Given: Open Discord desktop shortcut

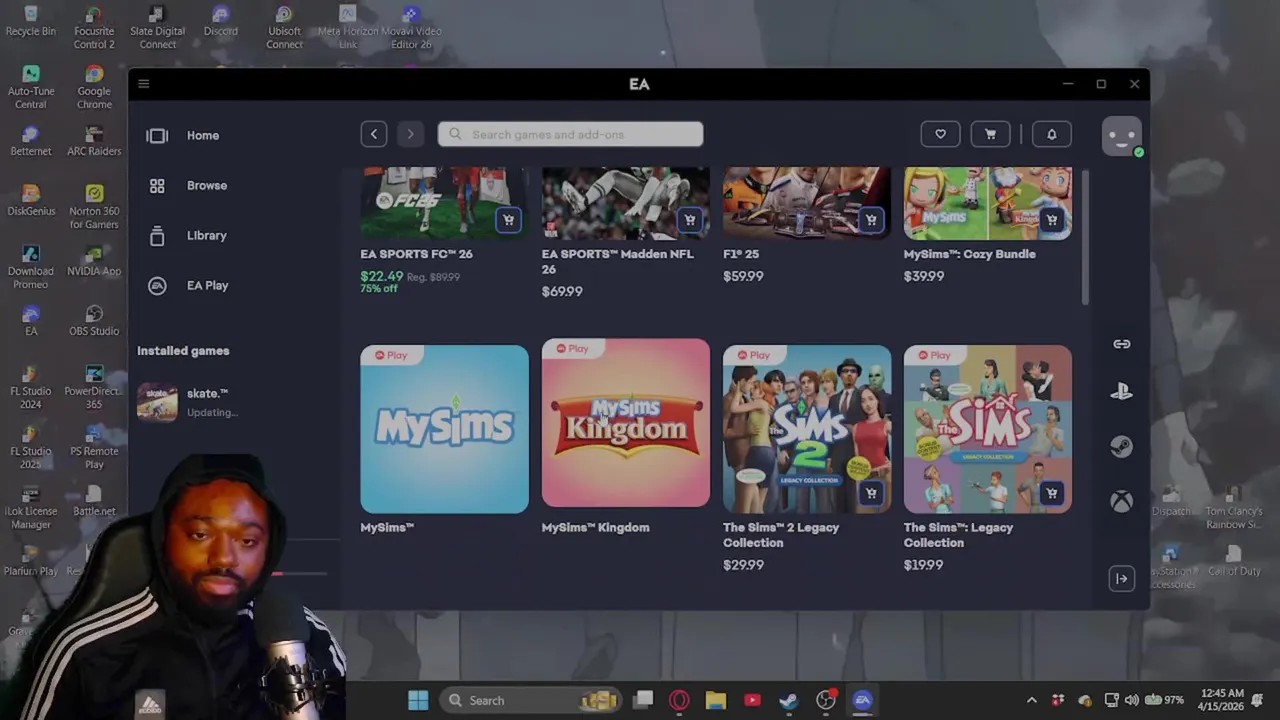Looking at the screenshot, I should pyautogui.click(x=220, y=22).
